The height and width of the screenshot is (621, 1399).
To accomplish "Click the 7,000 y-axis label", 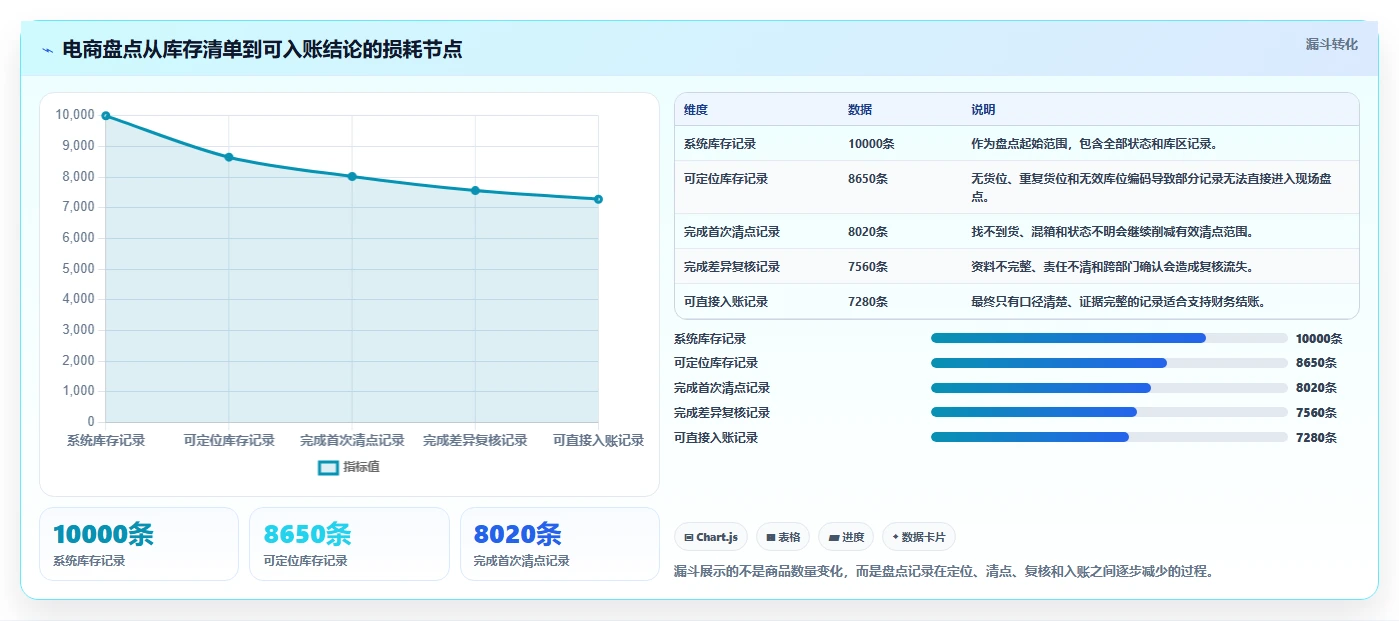I will (x=78, y=207).
